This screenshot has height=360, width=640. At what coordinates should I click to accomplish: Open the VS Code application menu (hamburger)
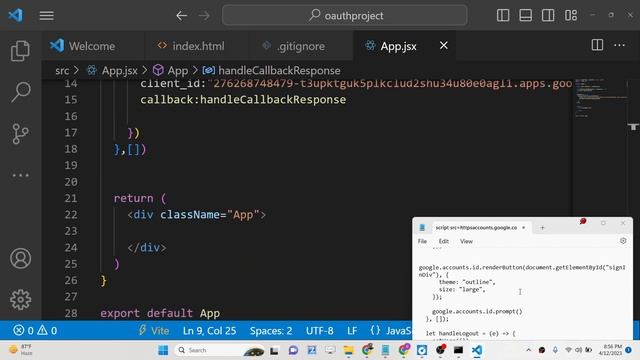pos(47,16)
